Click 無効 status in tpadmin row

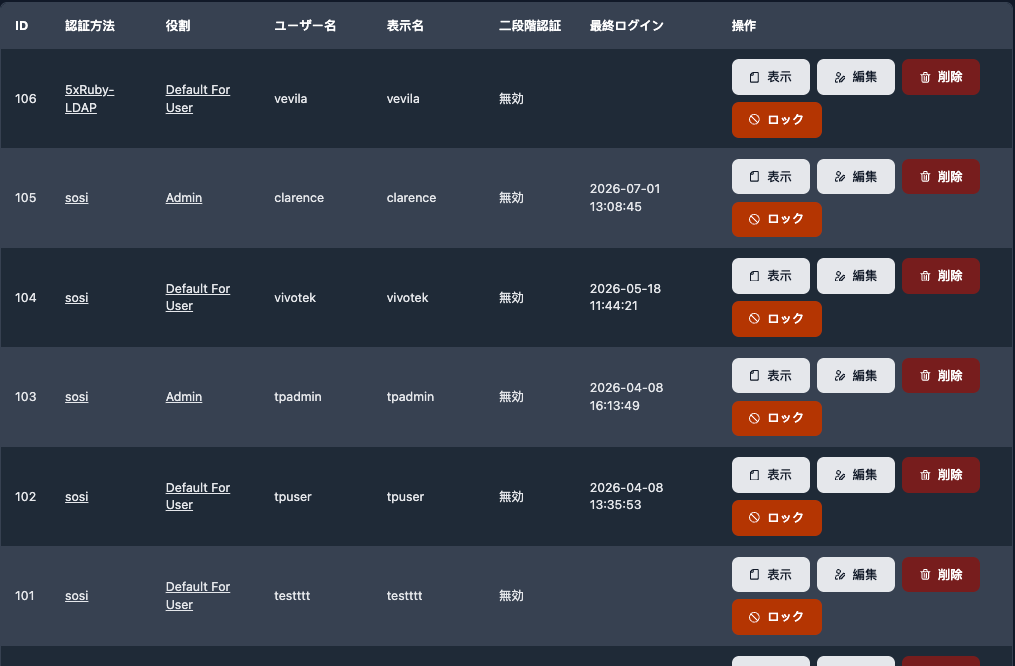coord(511,397)
